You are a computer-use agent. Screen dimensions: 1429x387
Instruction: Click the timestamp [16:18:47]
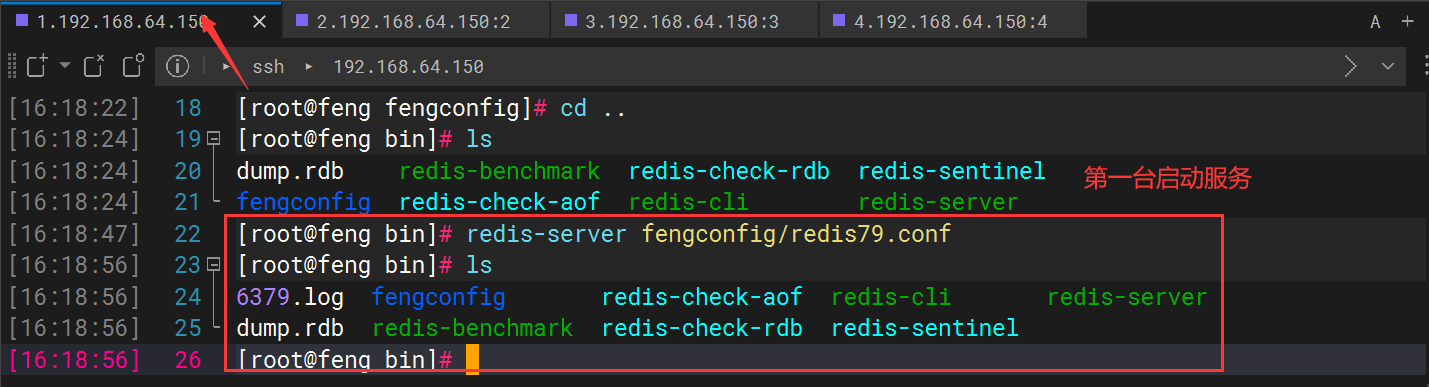(x=75, y=234)
